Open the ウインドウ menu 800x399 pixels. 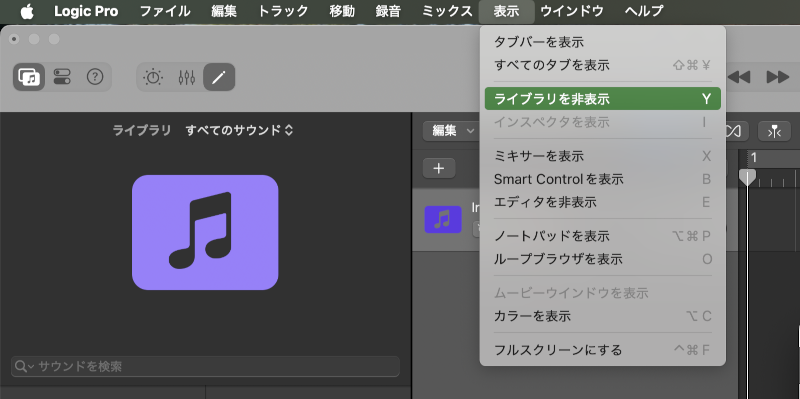(x=571, y=11)
